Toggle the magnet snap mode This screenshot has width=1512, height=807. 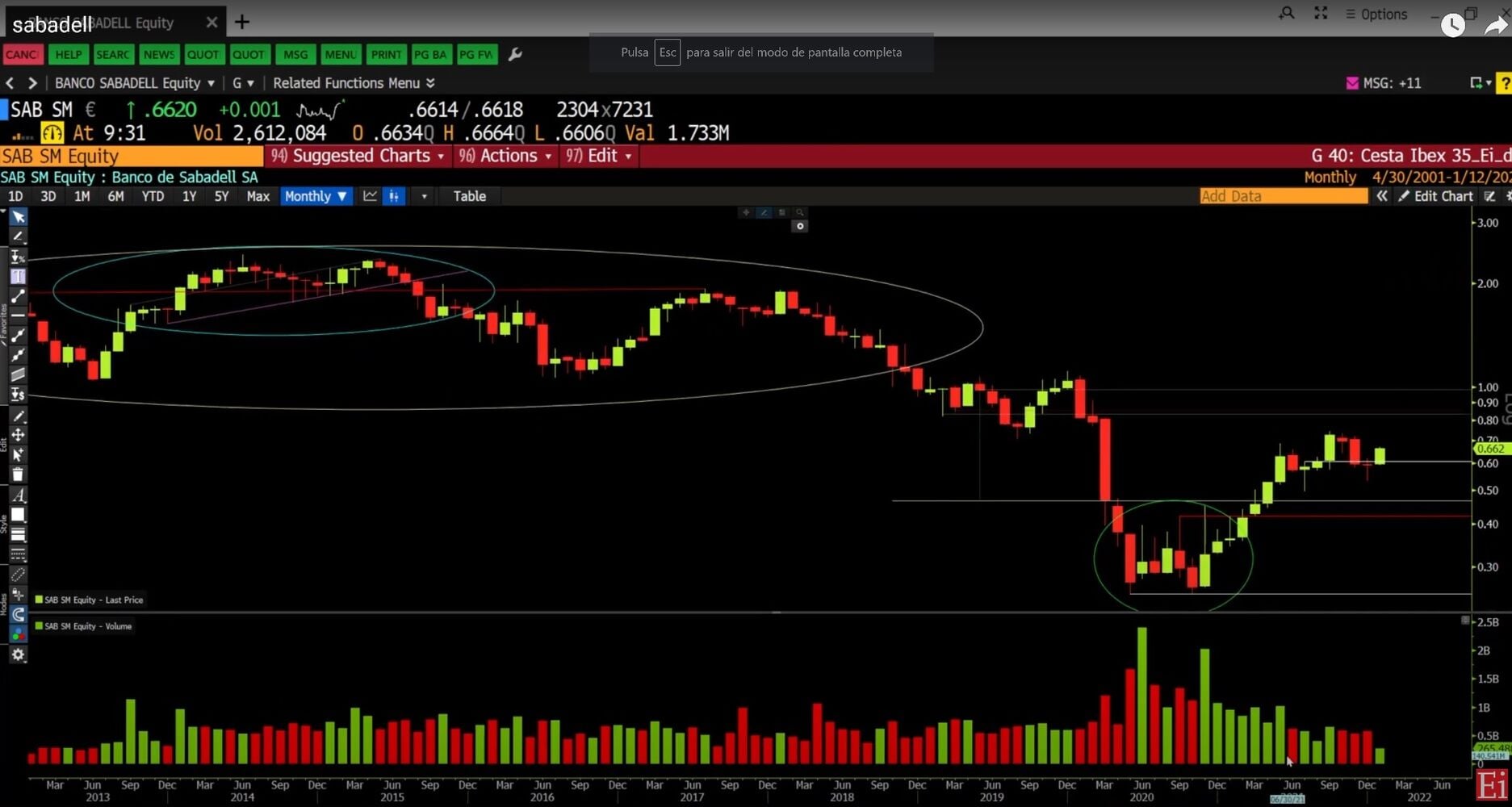click(18, 615)
